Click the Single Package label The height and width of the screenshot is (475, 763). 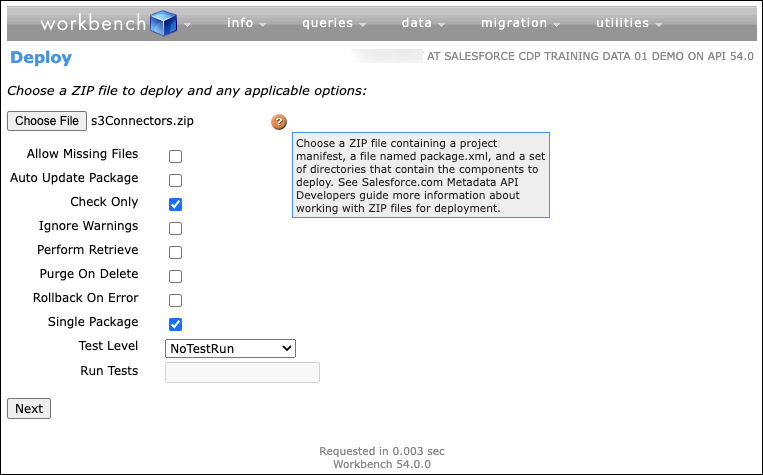point(93,322)
